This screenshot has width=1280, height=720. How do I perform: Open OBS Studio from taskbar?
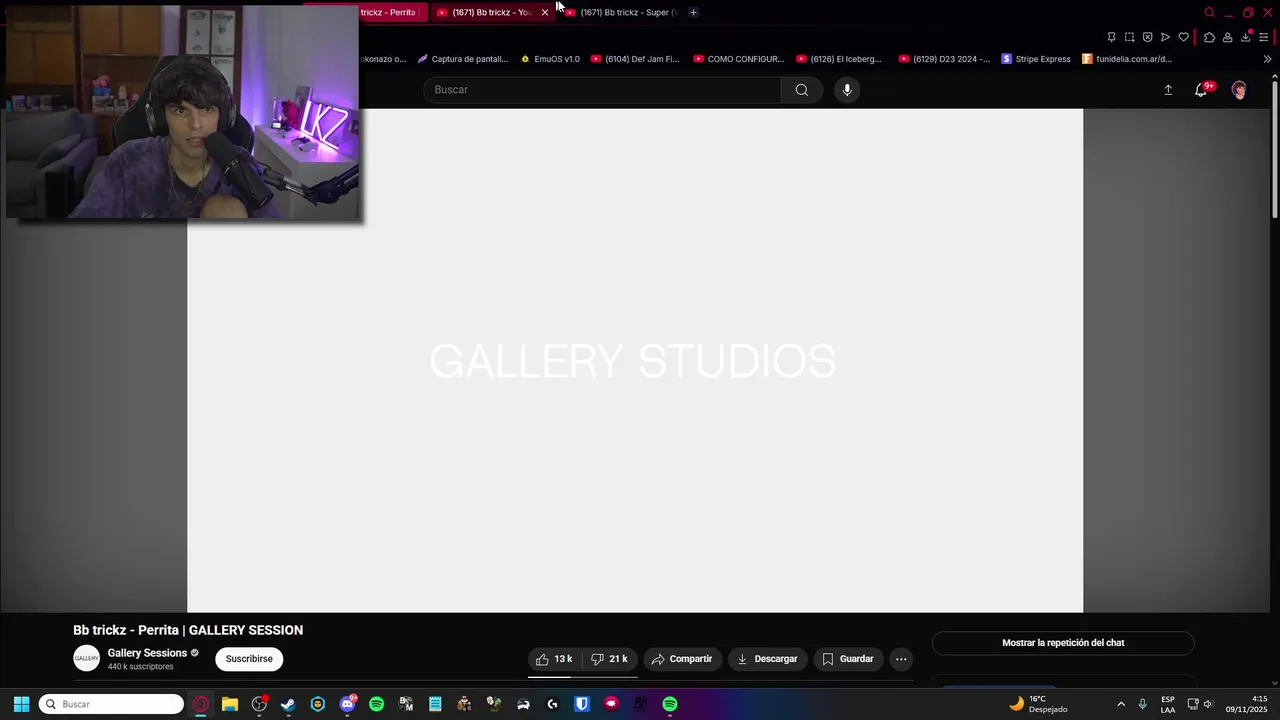(x=259, y=704)
